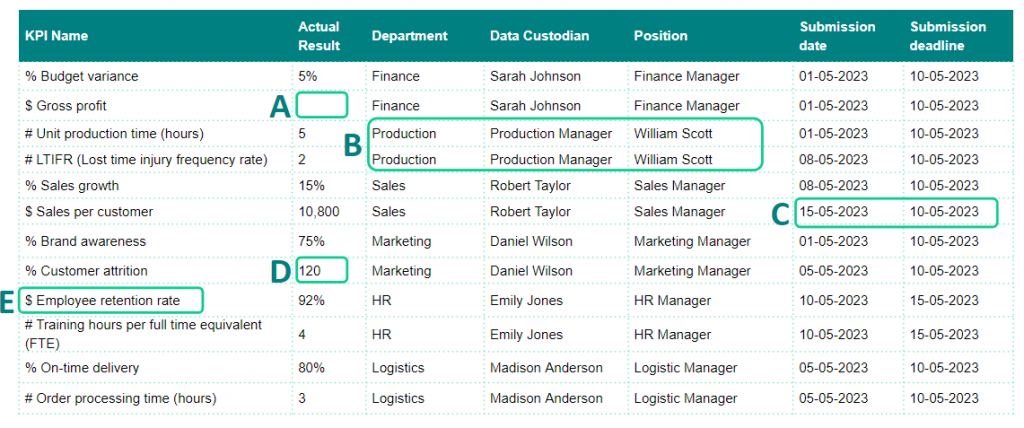This screenshot has height=428, width=1024.
Task: Select the 15-05-2023 submission date cell
Action: click(x=834, y=212)
